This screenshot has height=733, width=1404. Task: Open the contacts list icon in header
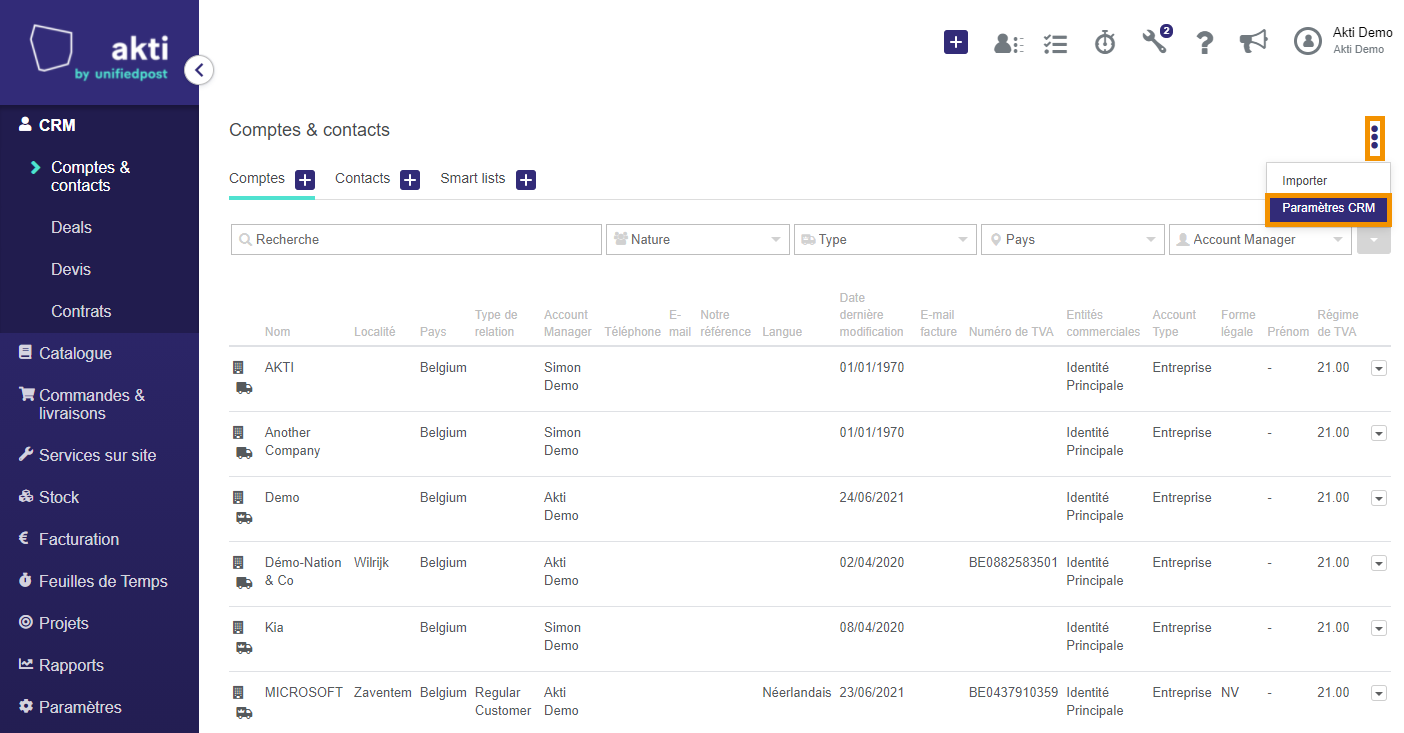pos(1008,43)
